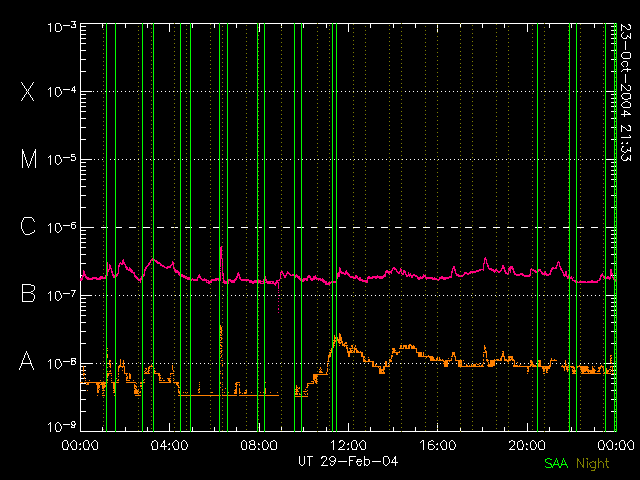Click the 04:00 time axis label
This screenshot has height=480, width=640.
(x=169, y=445)
